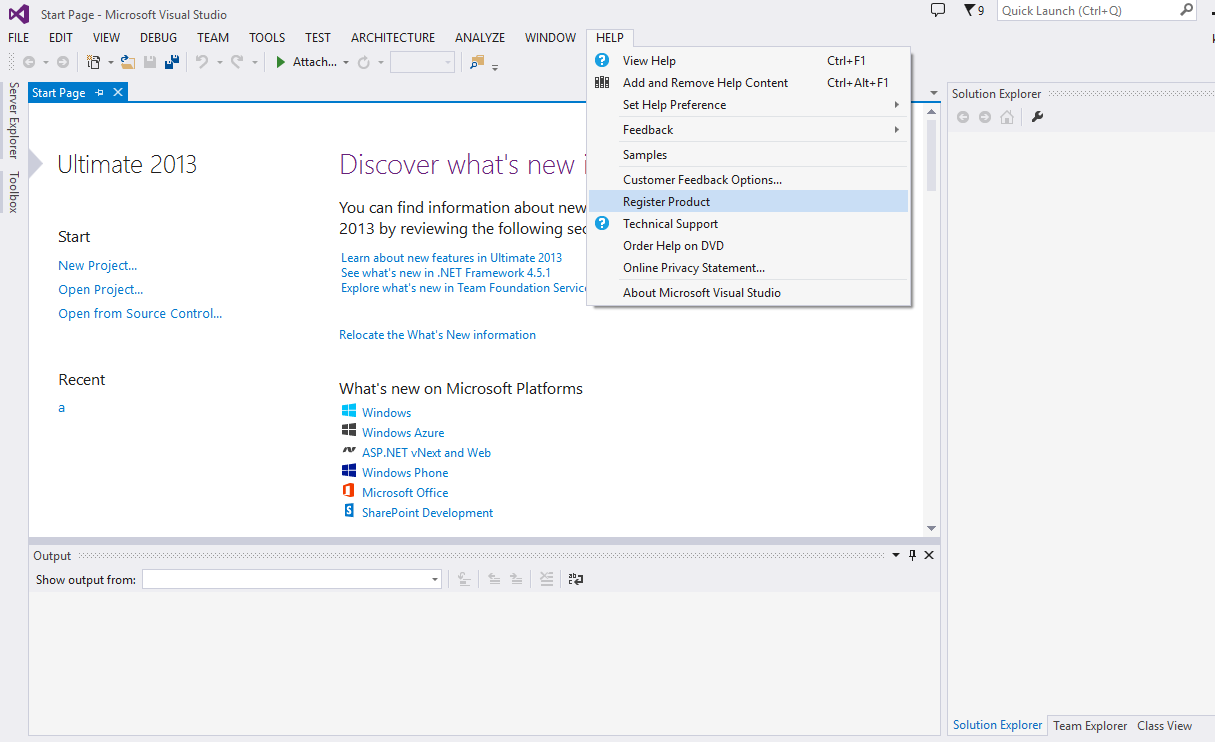Click the Find Message in Code output icon
This screenshot has width=1215, height=742.
click(x=464, y=579)
